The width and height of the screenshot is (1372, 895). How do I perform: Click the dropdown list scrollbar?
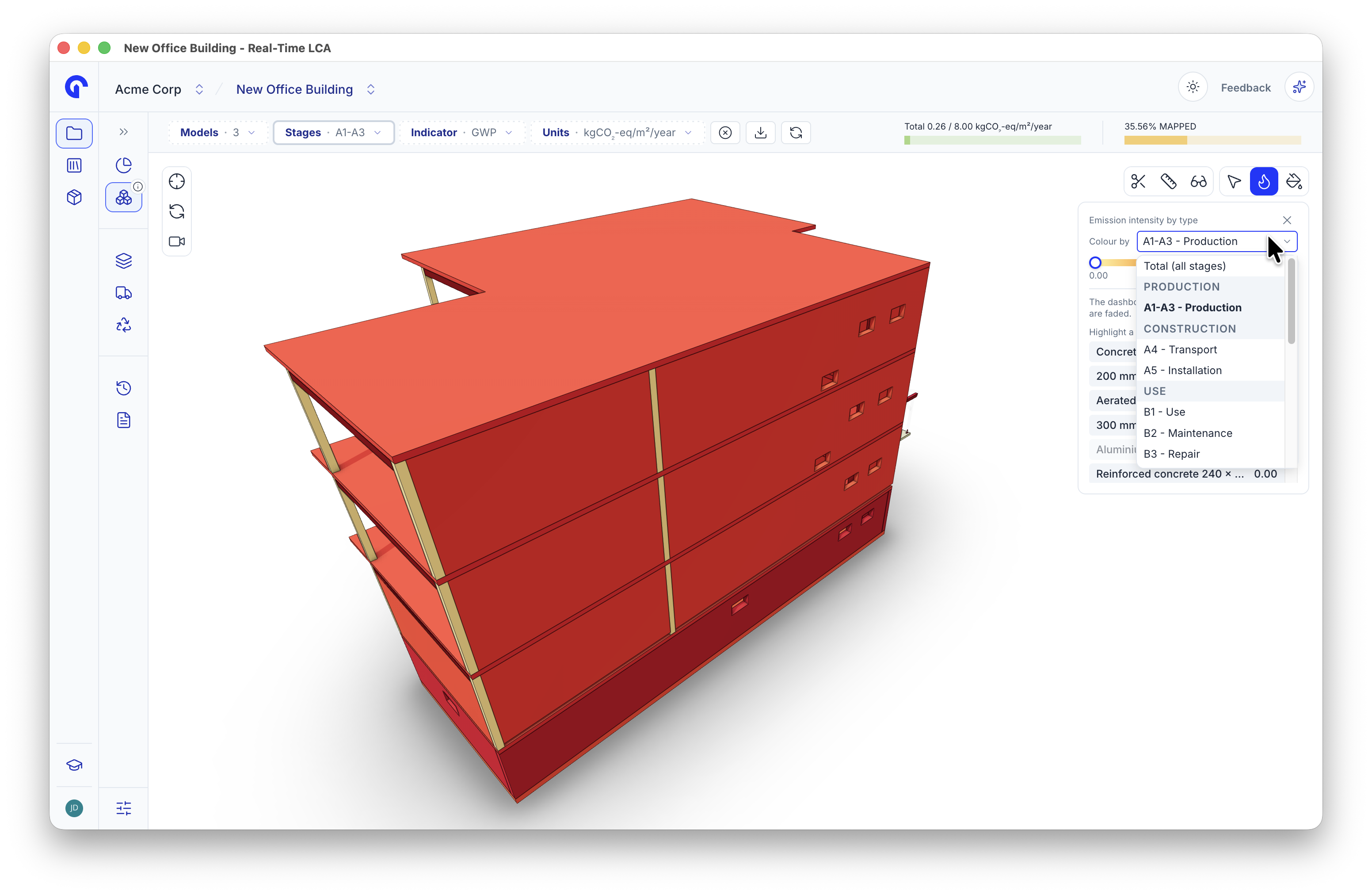(x=1291, y=302)
